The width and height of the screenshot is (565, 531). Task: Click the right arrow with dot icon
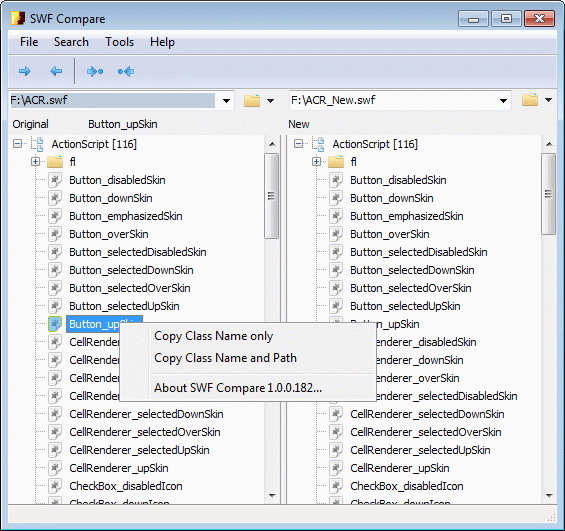tap(95, 71)
